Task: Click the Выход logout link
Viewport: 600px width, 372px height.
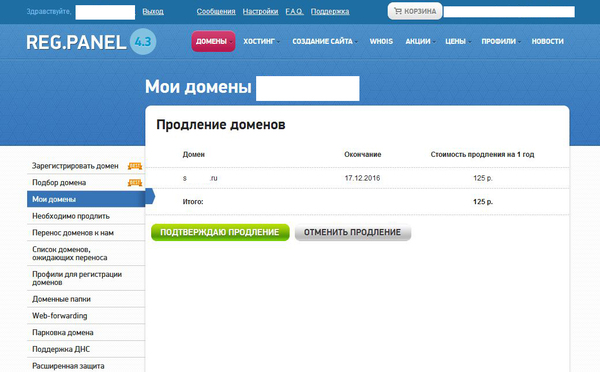Action: pos(153,11)
